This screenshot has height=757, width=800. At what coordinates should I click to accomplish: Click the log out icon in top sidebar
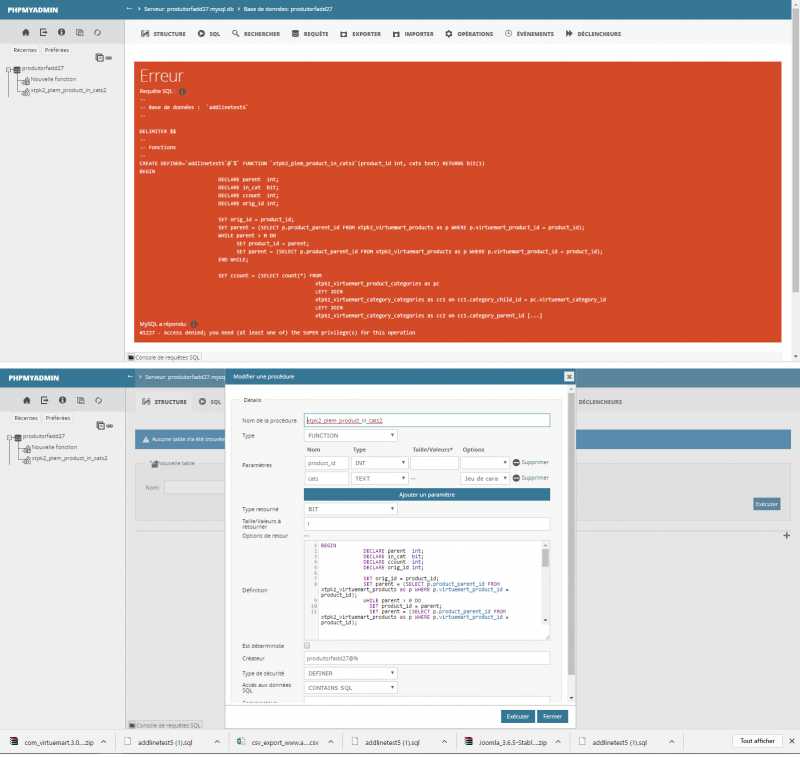43,32
